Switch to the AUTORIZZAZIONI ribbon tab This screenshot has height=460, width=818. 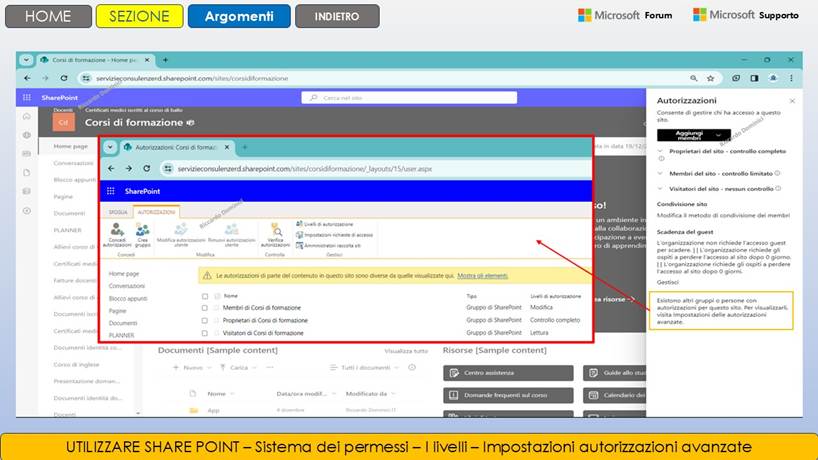157,212
